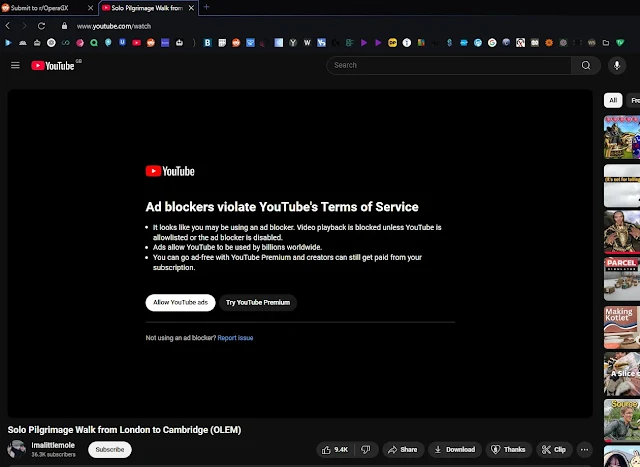Focus the YouTube Search input field
Viewport: 640px width, 467px height.
pos(449,65)
